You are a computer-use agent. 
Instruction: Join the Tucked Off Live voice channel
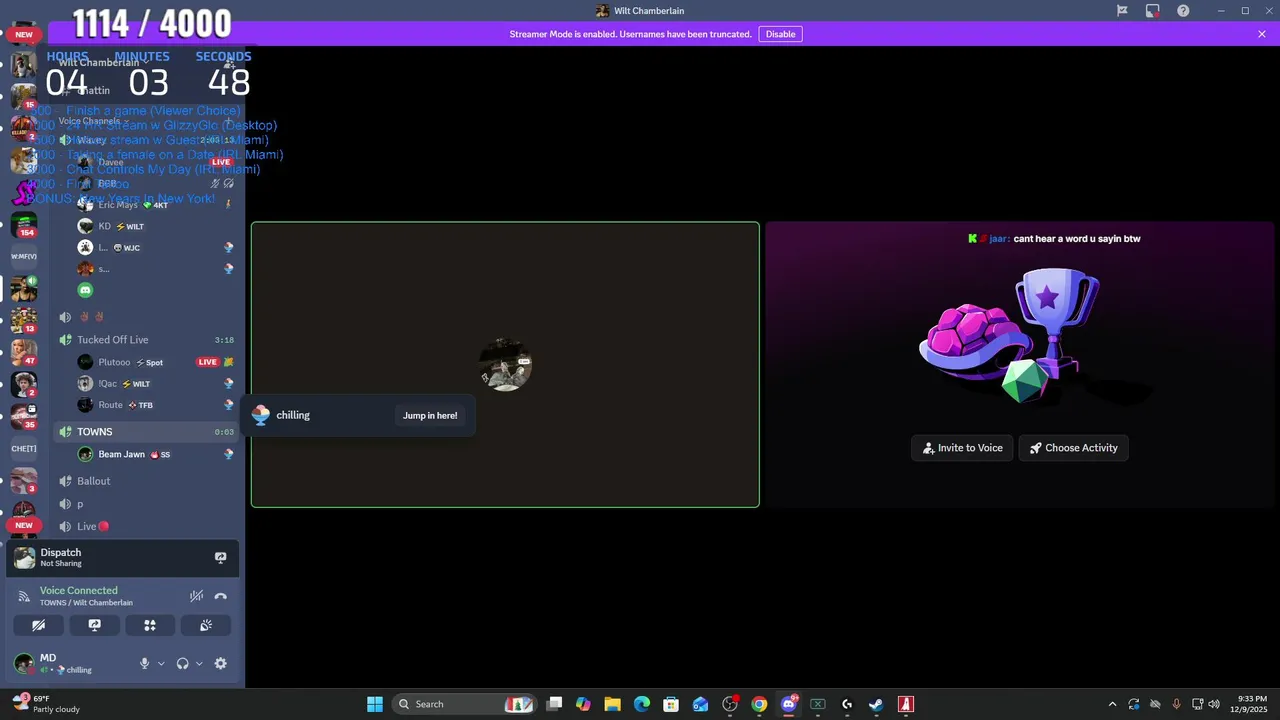click(146, 340)
